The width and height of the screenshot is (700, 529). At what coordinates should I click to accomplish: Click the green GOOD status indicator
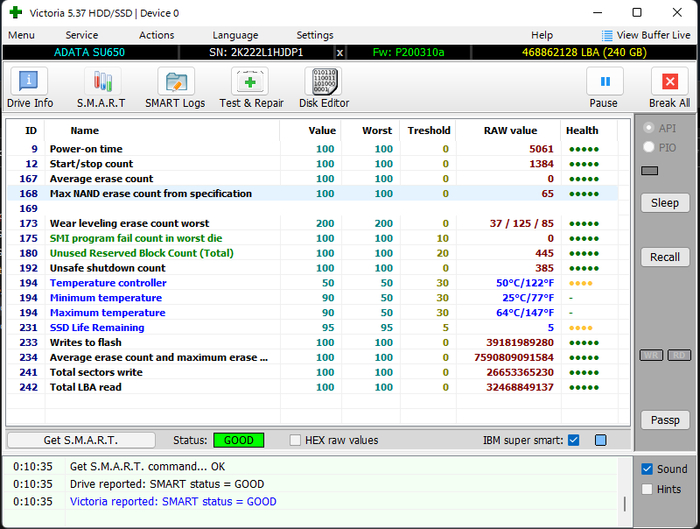point(239,440)
